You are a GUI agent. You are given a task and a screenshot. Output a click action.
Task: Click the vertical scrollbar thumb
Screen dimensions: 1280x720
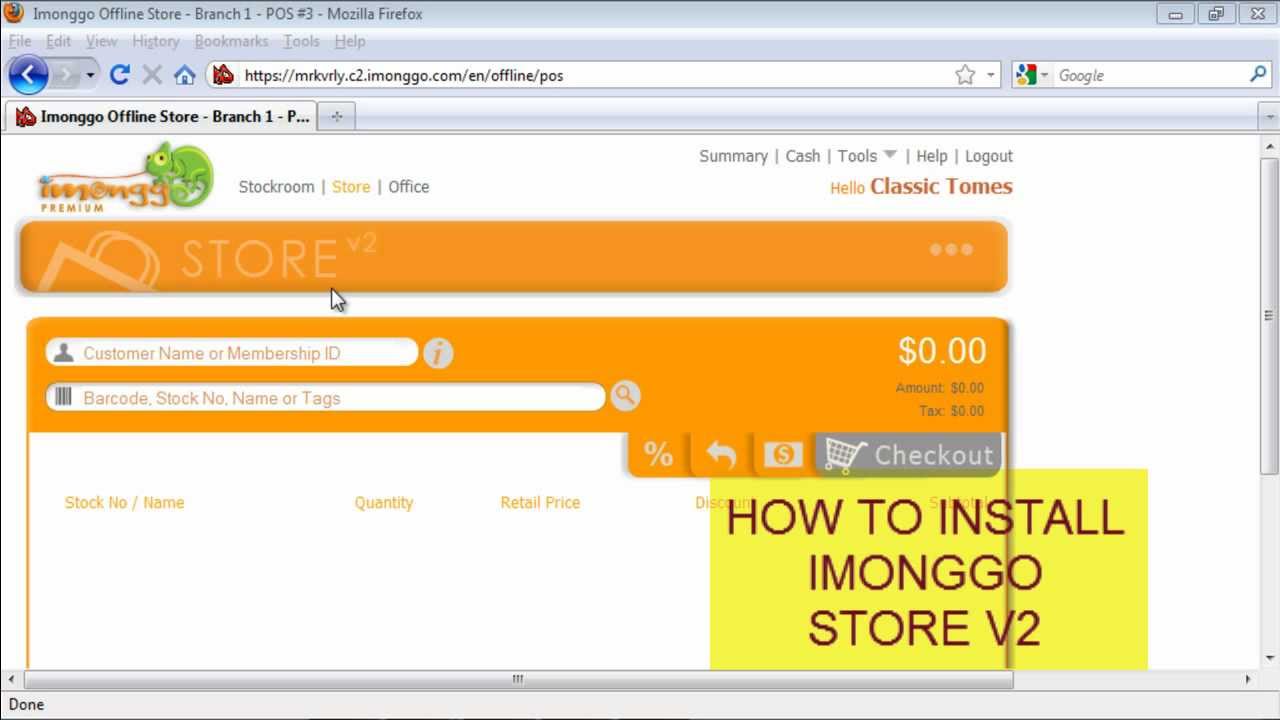coord(1270,315)
